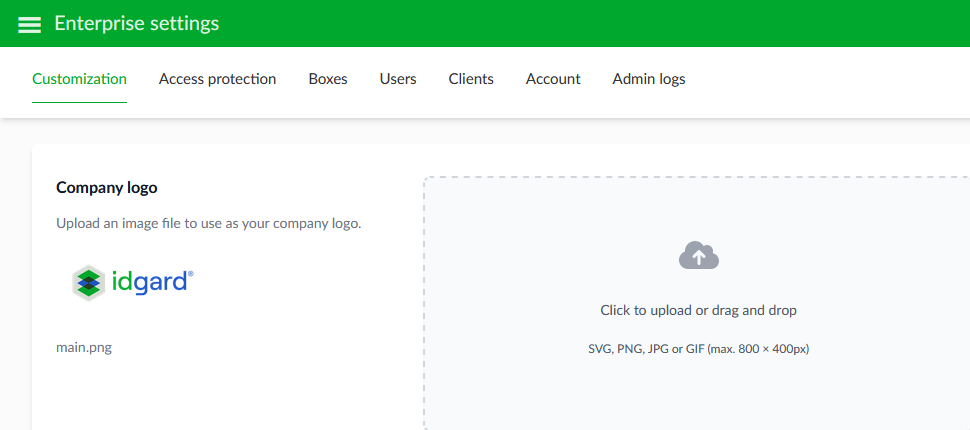The image size is (970, 430).
Task: Select the main.png file name label
Action: 84,348
